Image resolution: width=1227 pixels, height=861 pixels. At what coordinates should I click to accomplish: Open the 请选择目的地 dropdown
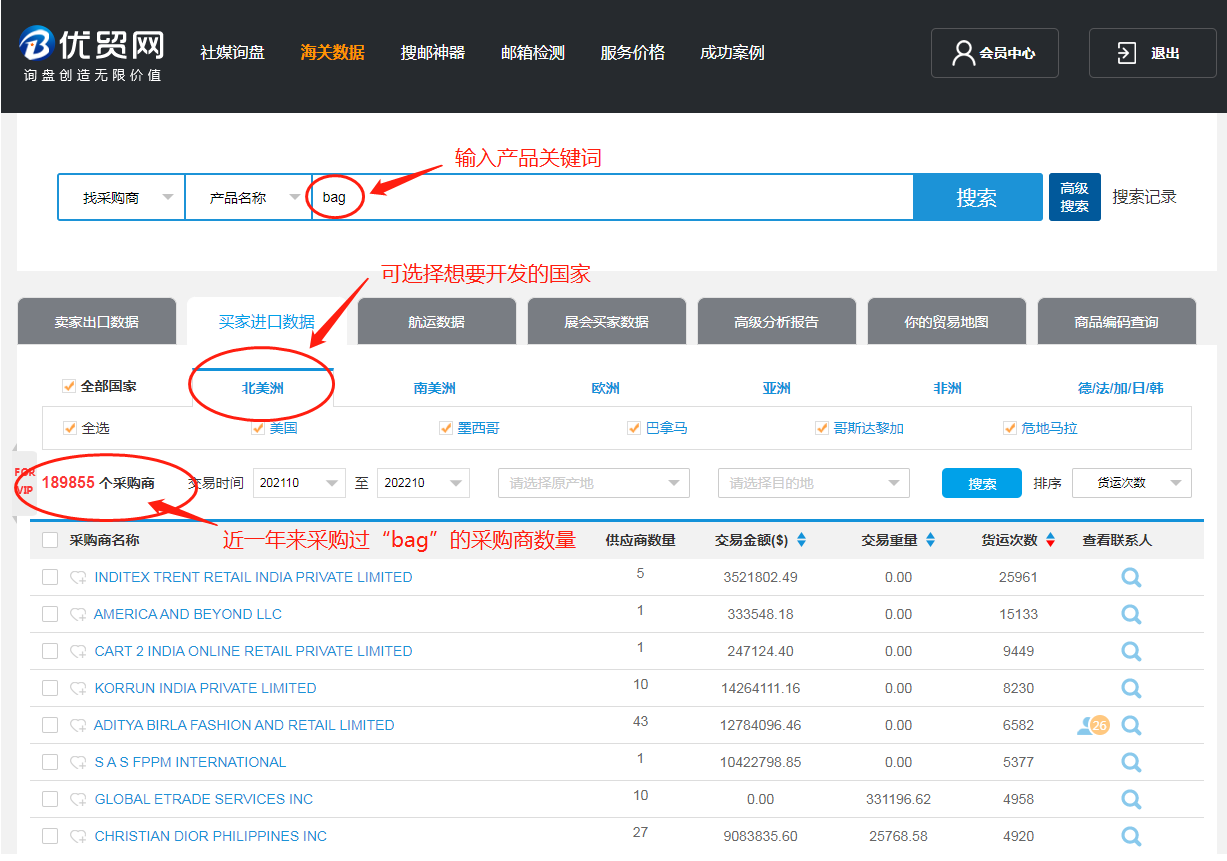pyautogui.click(x=814, y=483)
